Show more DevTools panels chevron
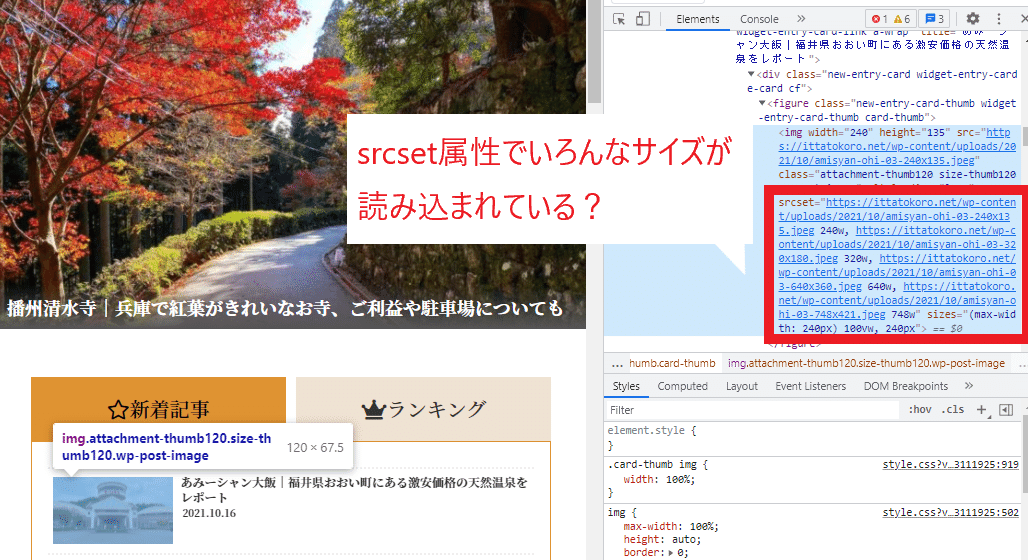 pyautogui.click(x=801, y=19)
